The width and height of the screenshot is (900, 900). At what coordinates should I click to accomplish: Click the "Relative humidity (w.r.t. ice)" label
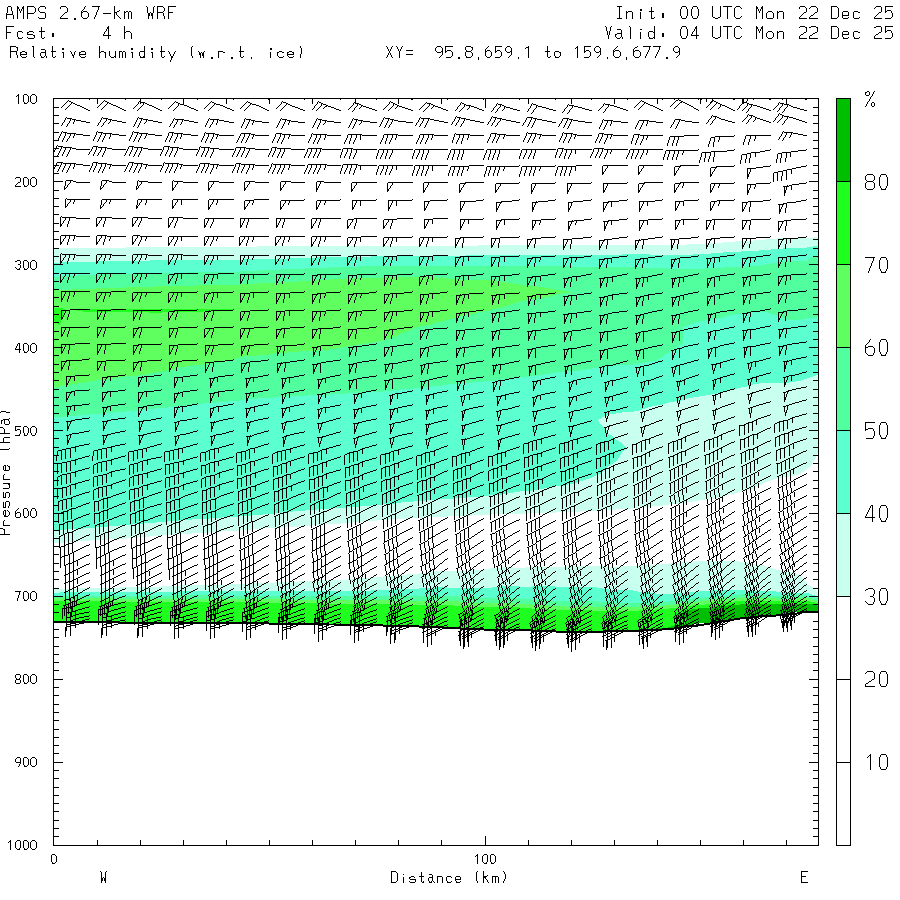tap(156, 53)
